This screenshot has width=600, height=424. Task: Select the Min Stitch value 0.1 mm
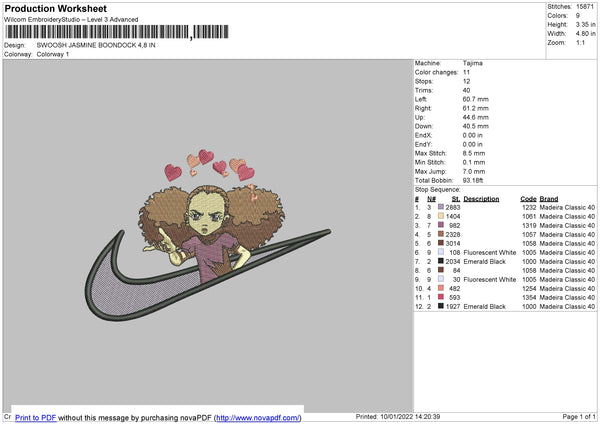click(x=474, y=162)
